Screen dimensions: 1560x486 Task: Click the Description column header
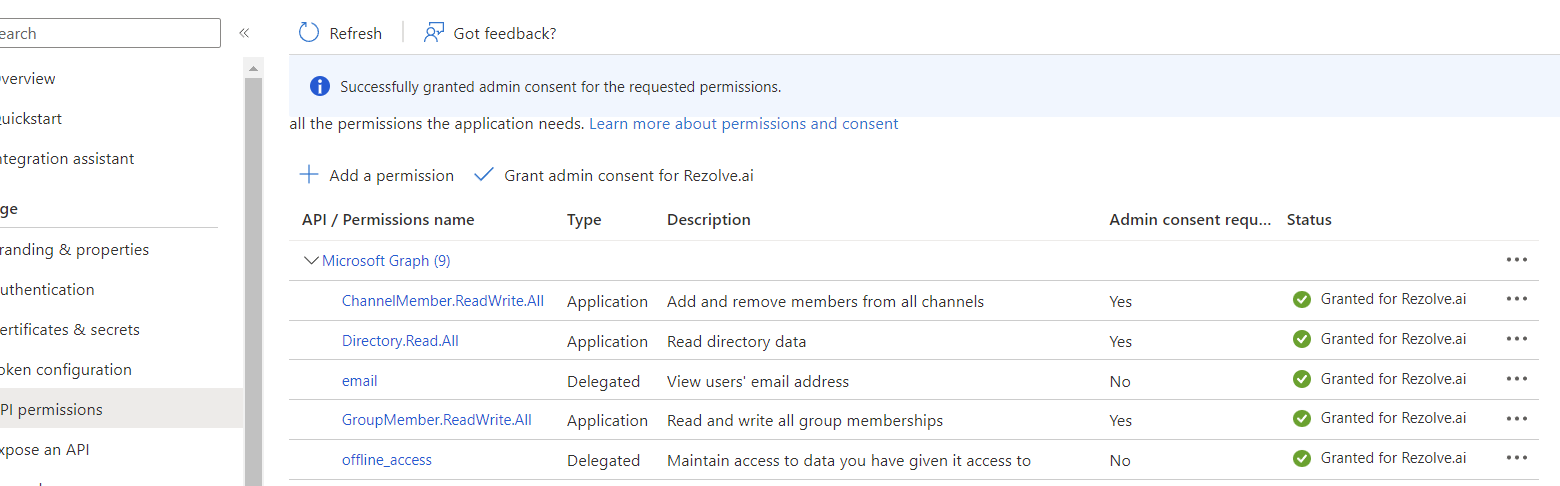pos(709,219)
